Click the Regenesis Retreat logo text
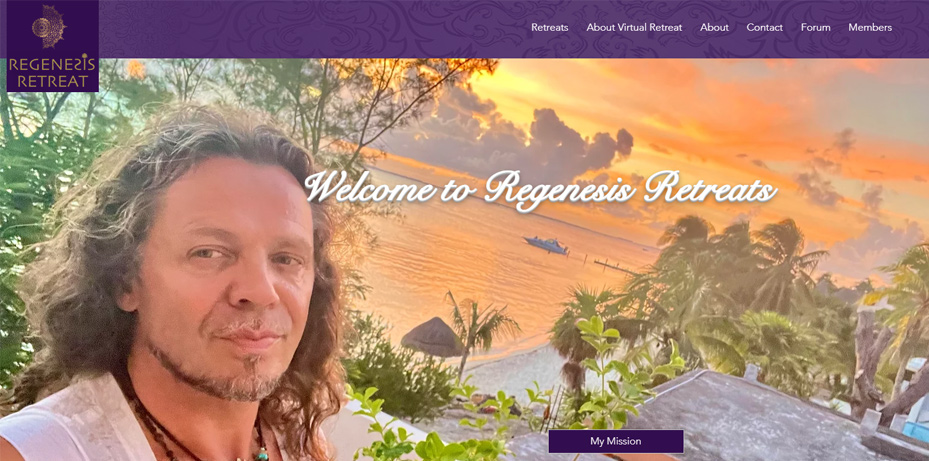929x461 pixels. 52,72
